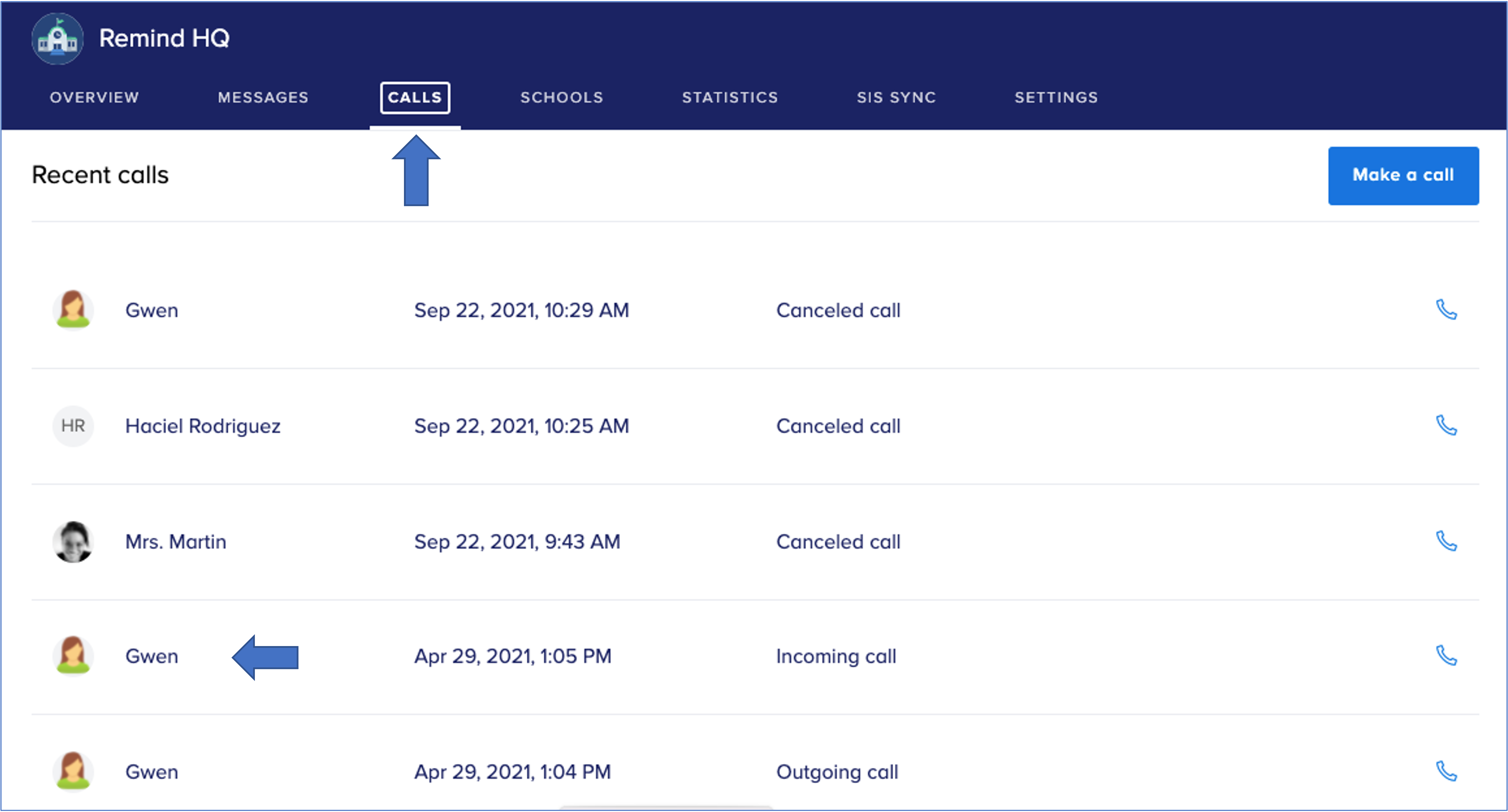Screen dimensions: 1508x812
Task: Open the SIS Sync tab
Action: click(x=896, y=97)
